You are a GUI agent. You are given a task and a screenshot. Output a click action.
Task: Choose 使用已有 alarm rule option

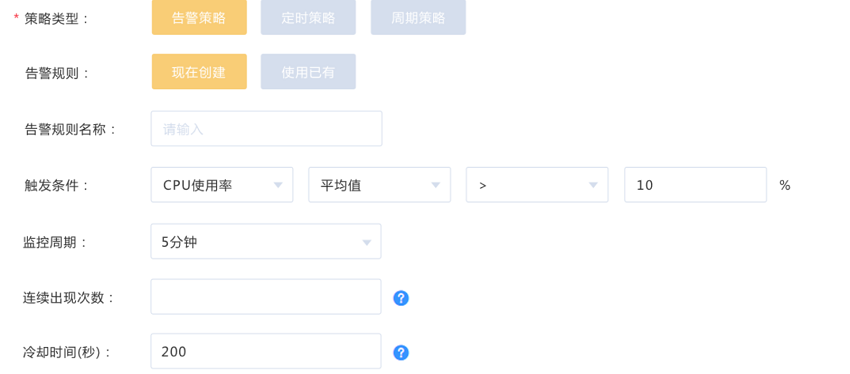point(308,72)
